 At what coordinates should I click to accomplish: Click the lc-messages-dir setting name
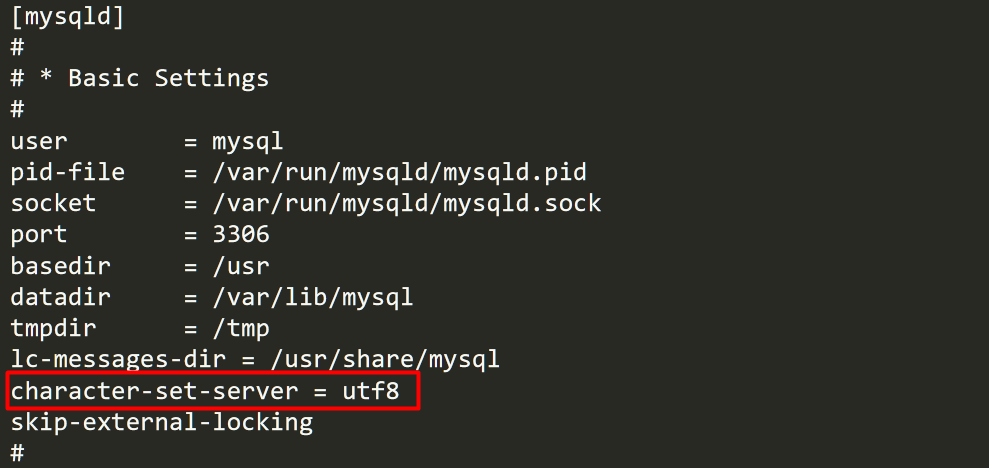click(x=118, y=360)
